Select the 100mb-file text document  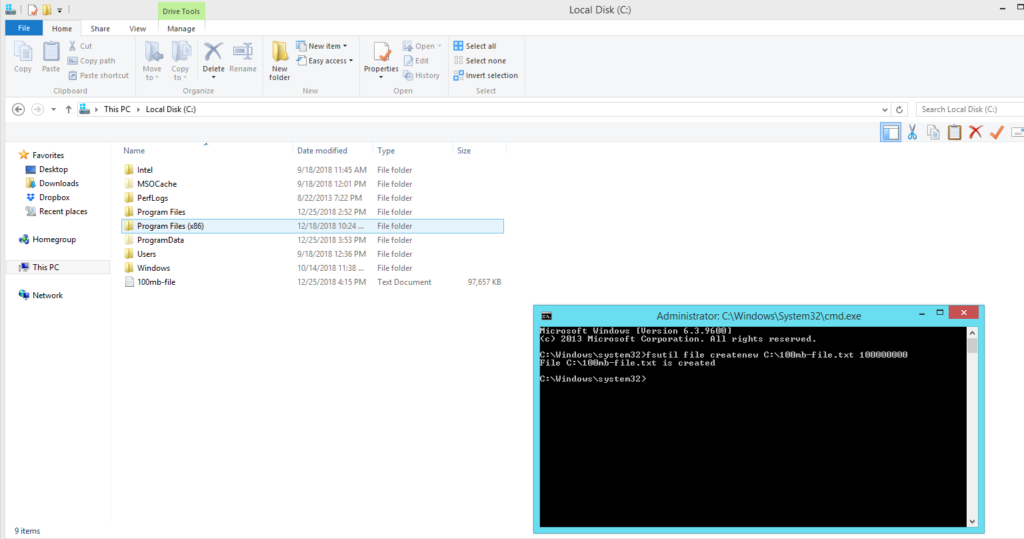pyautogui.click(x=157, y=282)
